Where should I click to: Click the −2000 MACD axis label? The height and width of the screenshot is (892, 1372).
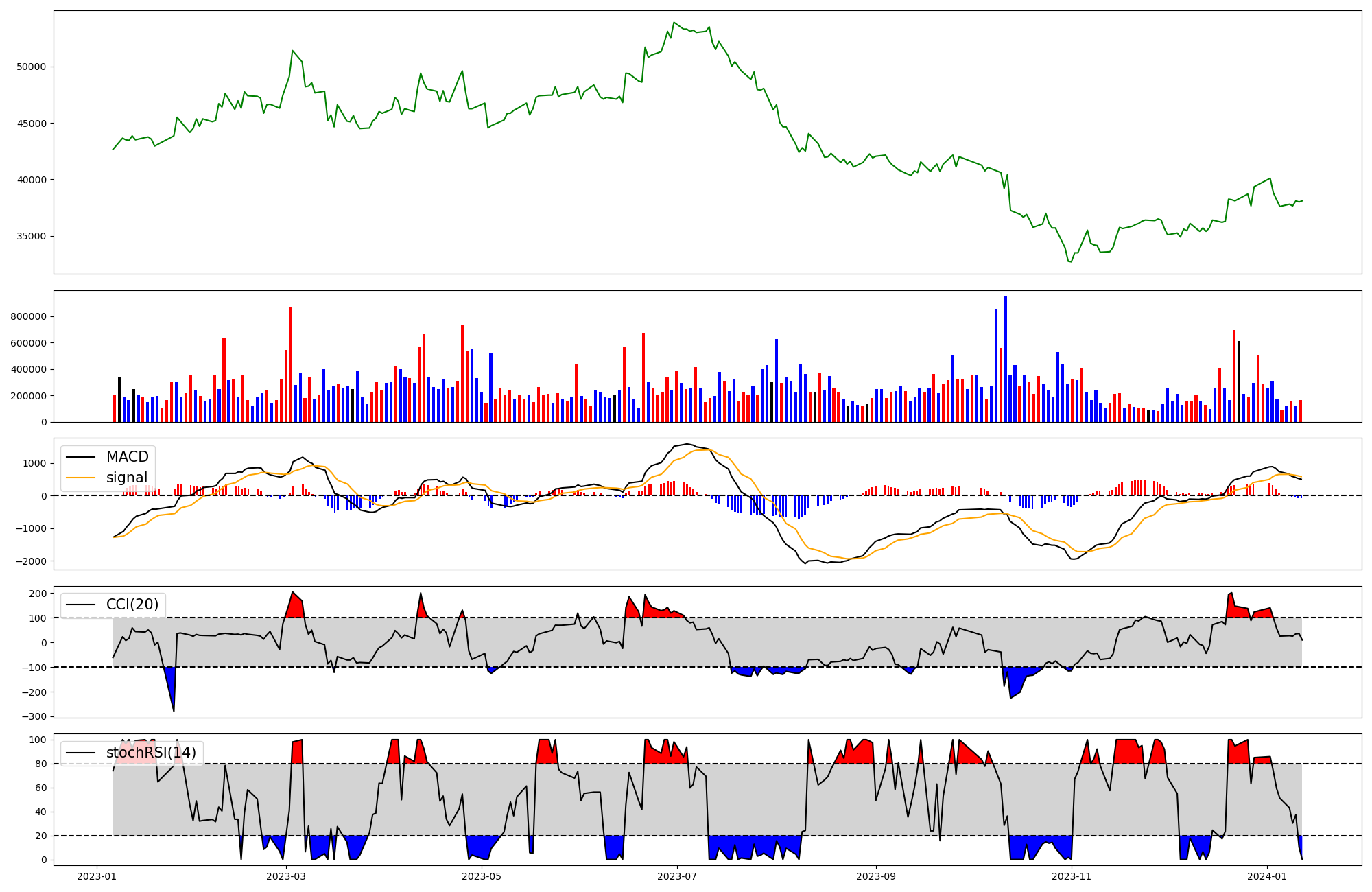(x=31, y=561)
